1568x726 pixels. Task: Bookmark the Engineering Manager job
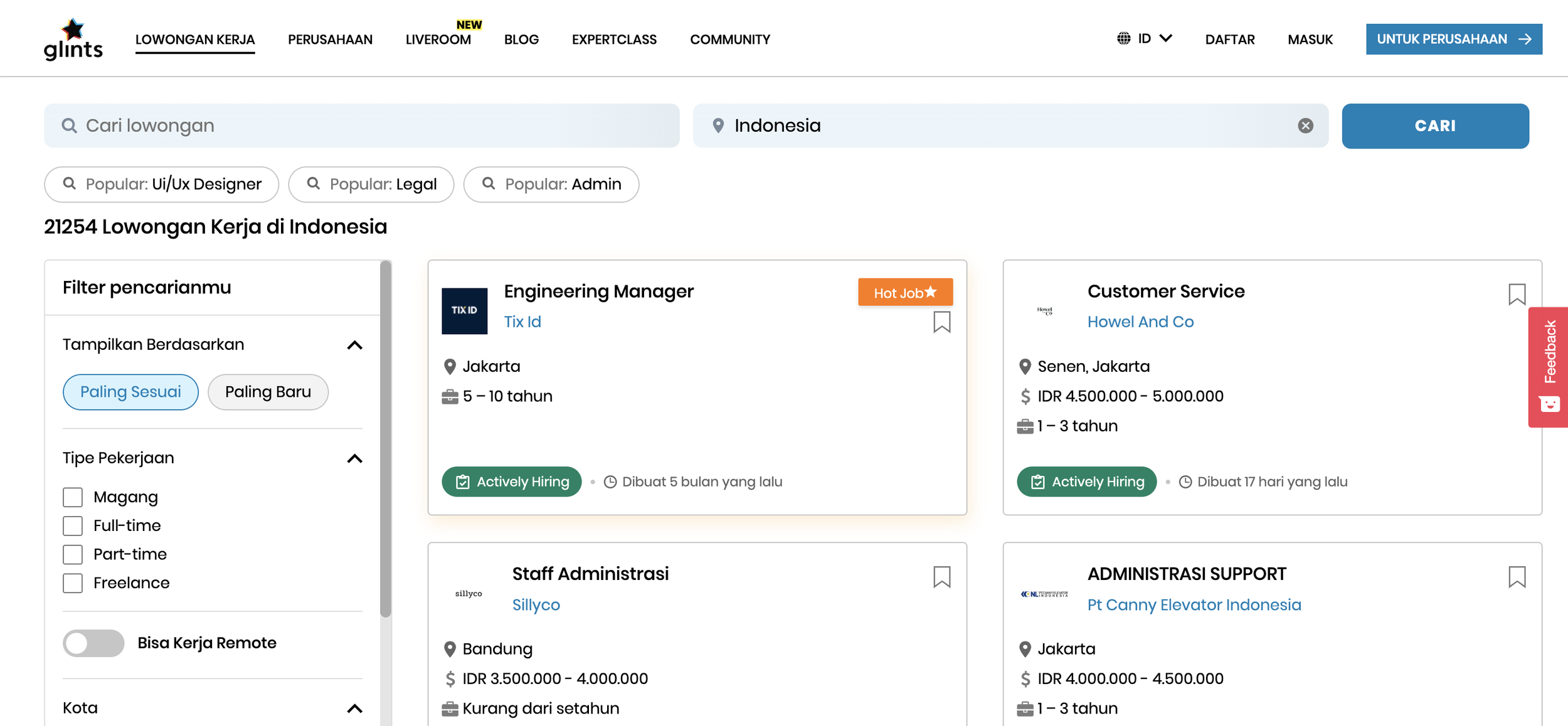941,322
